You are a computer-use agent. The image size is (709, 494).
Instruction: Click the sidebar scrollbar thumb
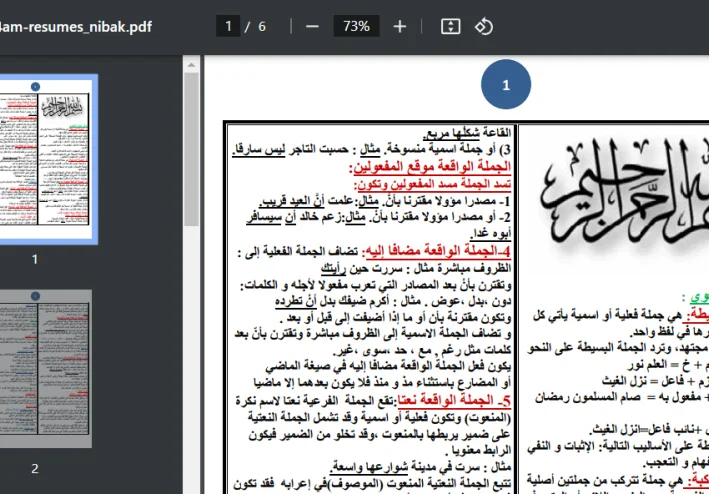pyautogui.click(x=191, y=149)
